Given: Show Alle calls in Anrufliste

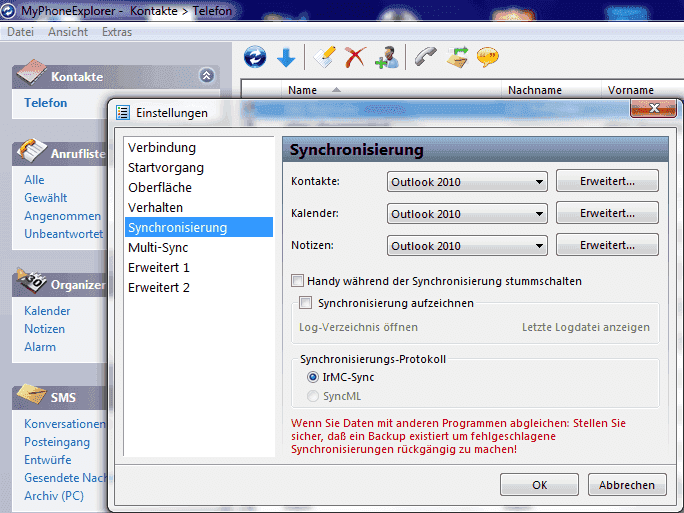Looking at the screenshot, I should pyautogui.click(x=34, y=180).
